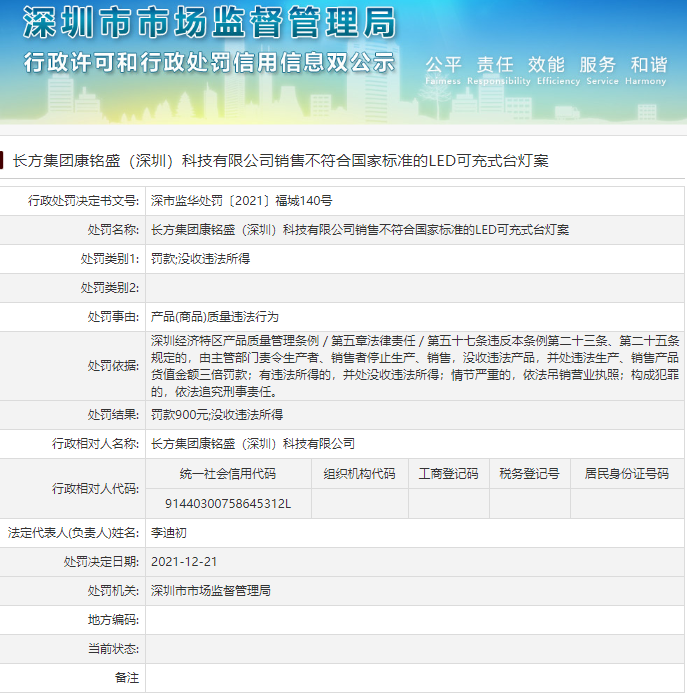Click the 税务登记号 column header
Image resolution: width=687 pixels, height=695 pixels.
click(529, 474)
